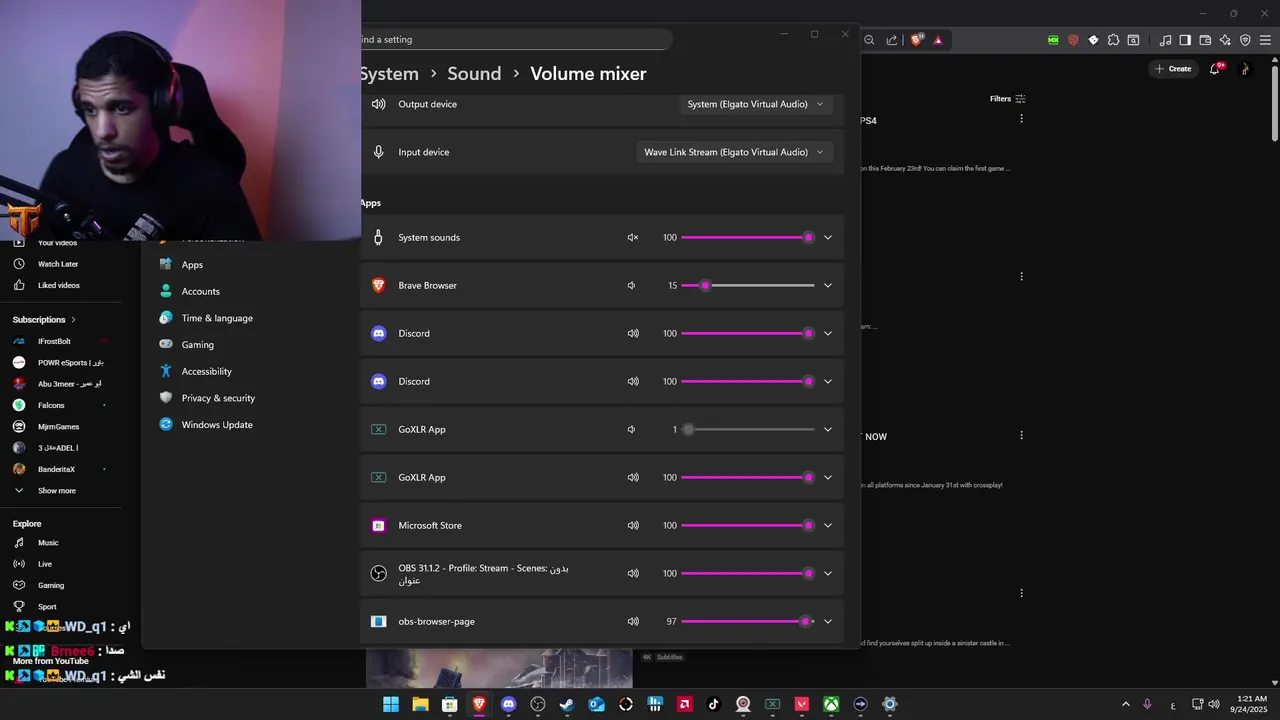Mute Brave Browser in volume mixer
The width and height of the screenshot is (1280, 720).
tap(632, 285)
